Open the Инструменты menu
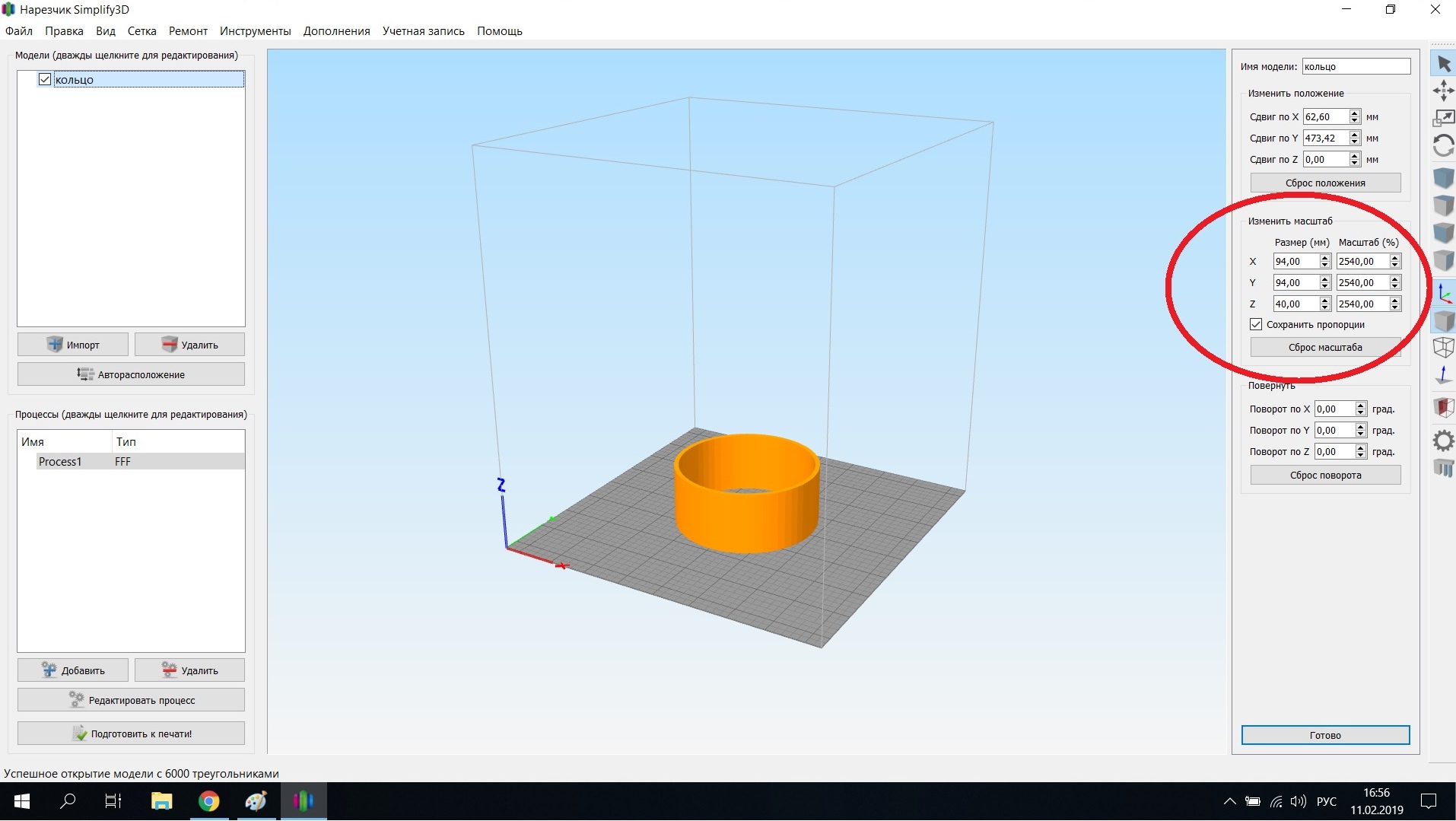This screenshot has width=1456, height=821. coord(255,31)
